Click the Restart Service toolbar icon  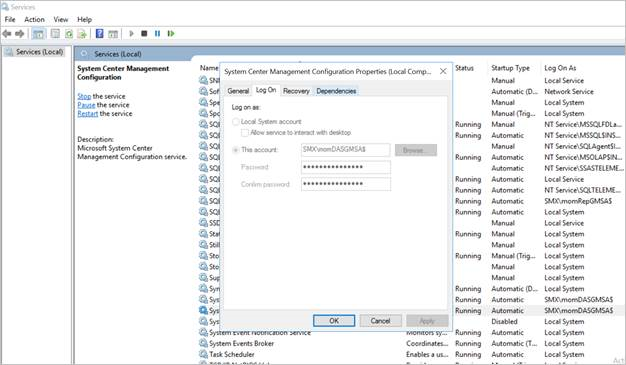click(171, 34)
